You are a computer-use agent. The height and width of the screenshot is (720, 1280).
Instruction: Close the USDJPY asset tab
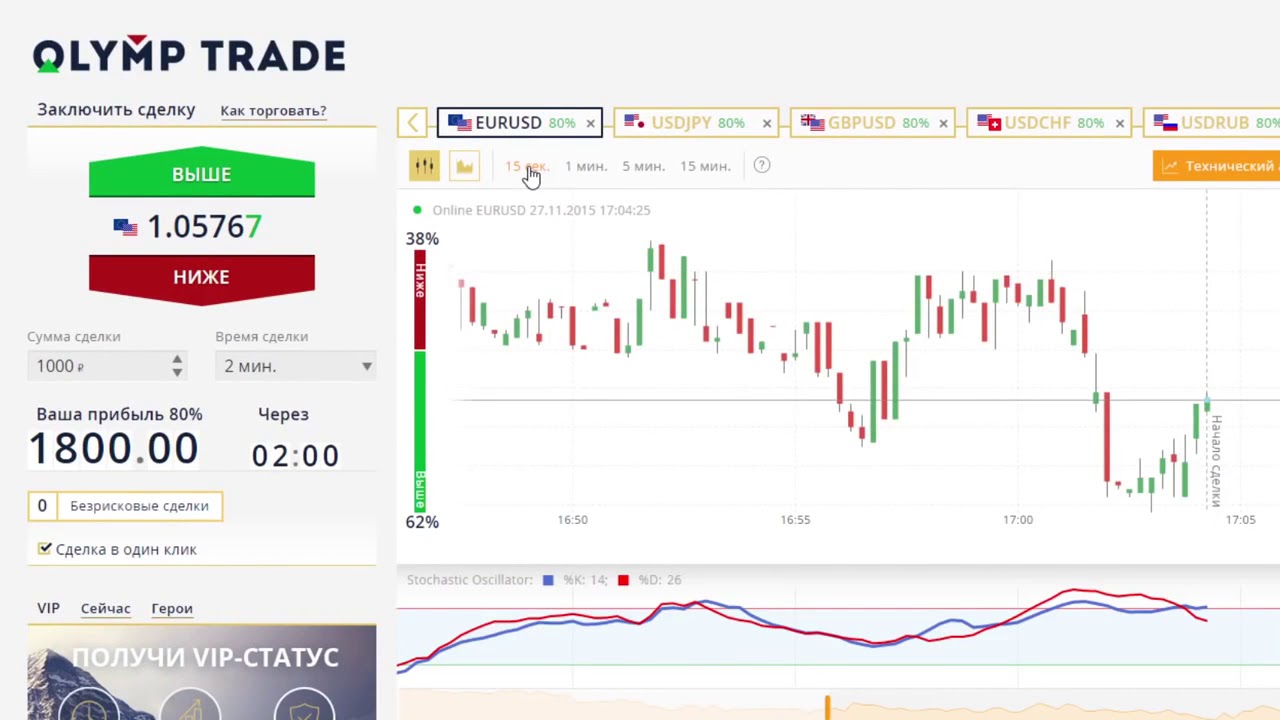[767, 123]
